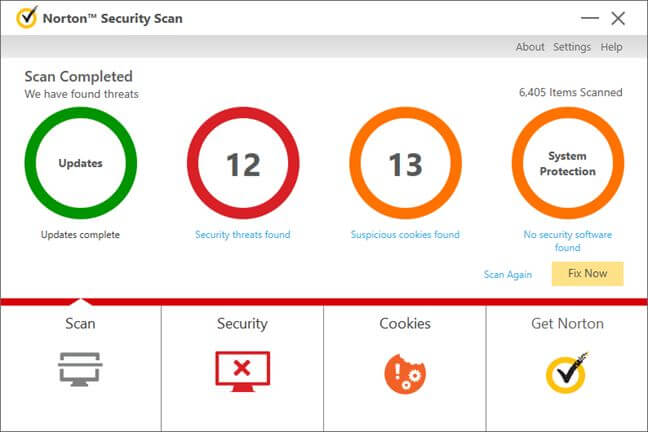Click the Scan Again link
648x432 pixels.
507,274
